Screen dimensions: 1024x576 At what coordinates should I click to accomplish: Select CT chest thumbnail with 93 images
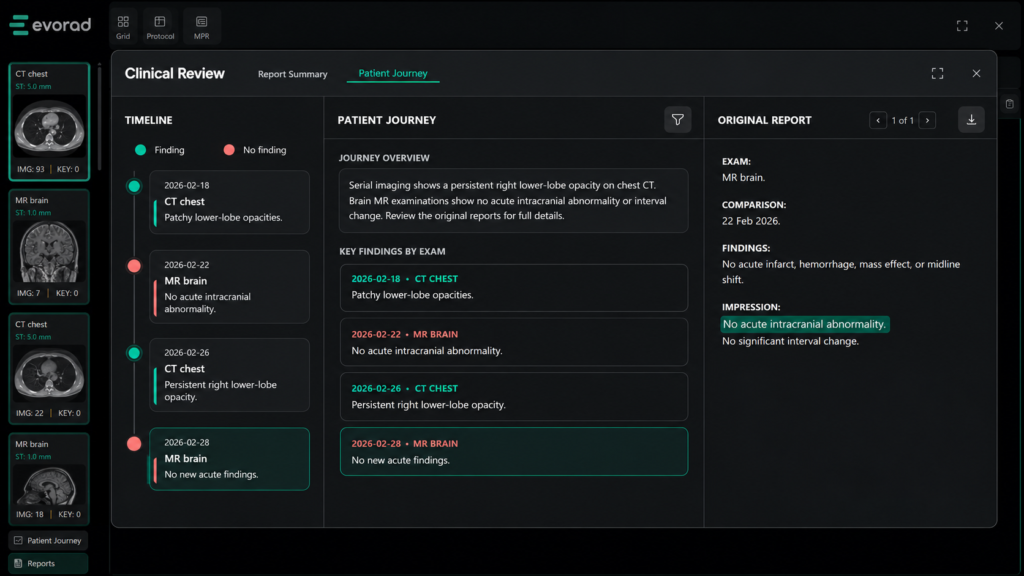click(49, 121)
